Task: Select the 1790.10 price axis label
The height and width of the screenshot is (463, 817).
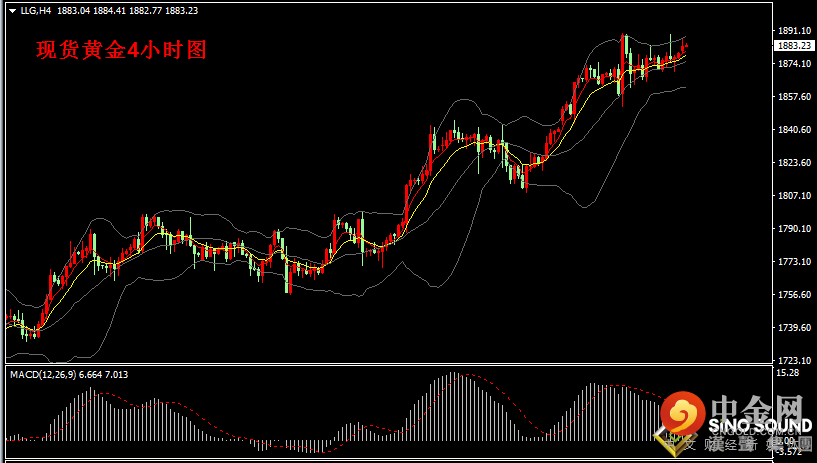Action: 794,229
